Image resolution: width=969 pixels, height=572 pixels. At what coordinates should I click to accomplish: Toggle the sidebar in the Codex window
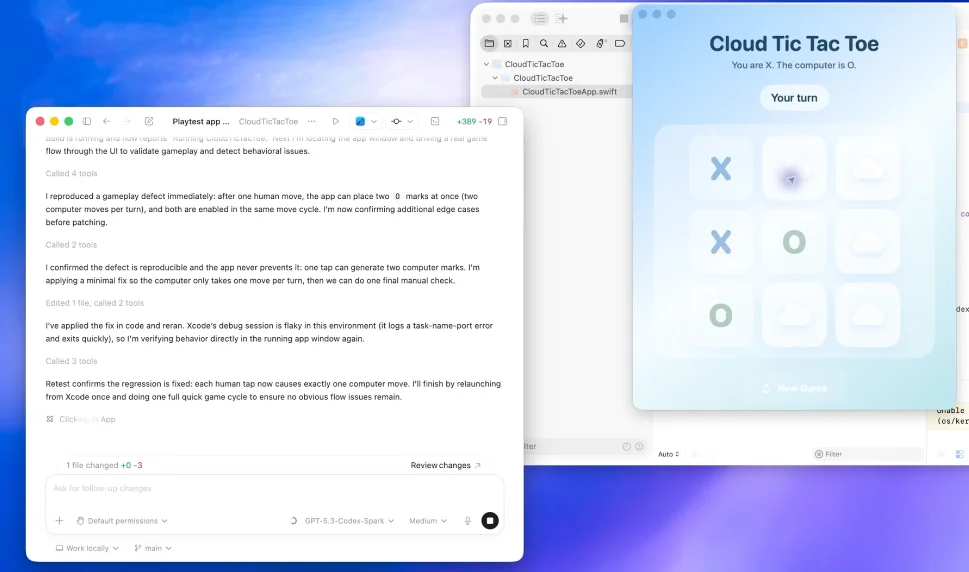click(x=87, y=121)
